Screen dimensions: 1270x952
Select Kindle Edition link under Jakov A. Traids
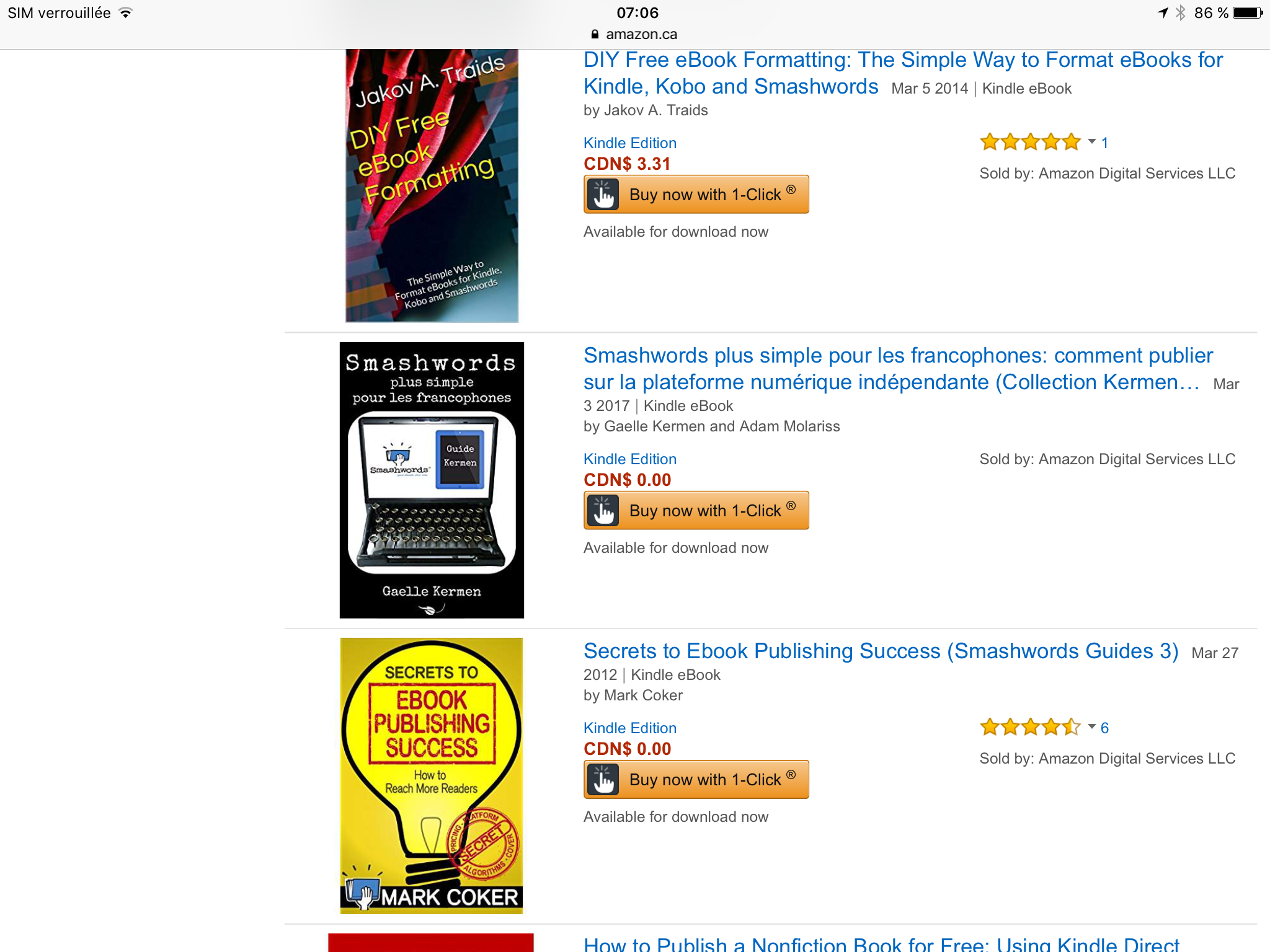tap(629, 143)
